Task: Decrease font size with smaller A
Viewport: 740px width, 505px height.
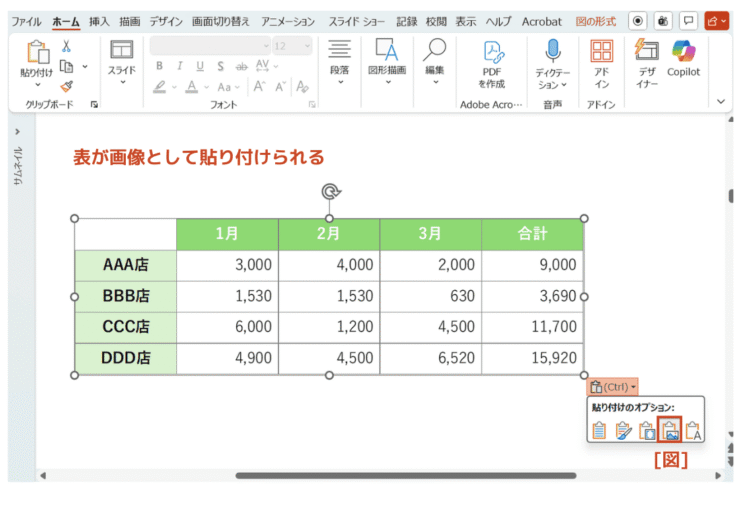Action: [x=280, y=87]
